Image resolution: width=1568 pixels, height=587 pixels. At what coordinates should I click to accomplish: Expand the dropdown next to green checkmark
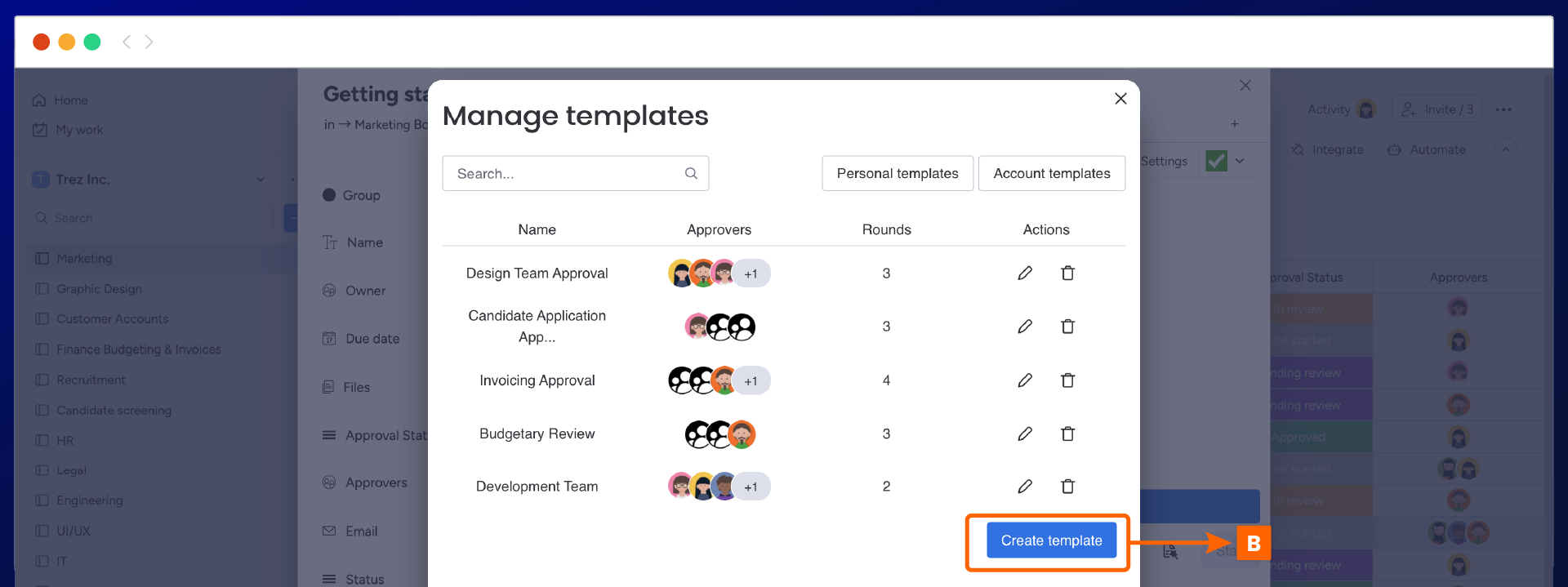[1240, 161]
